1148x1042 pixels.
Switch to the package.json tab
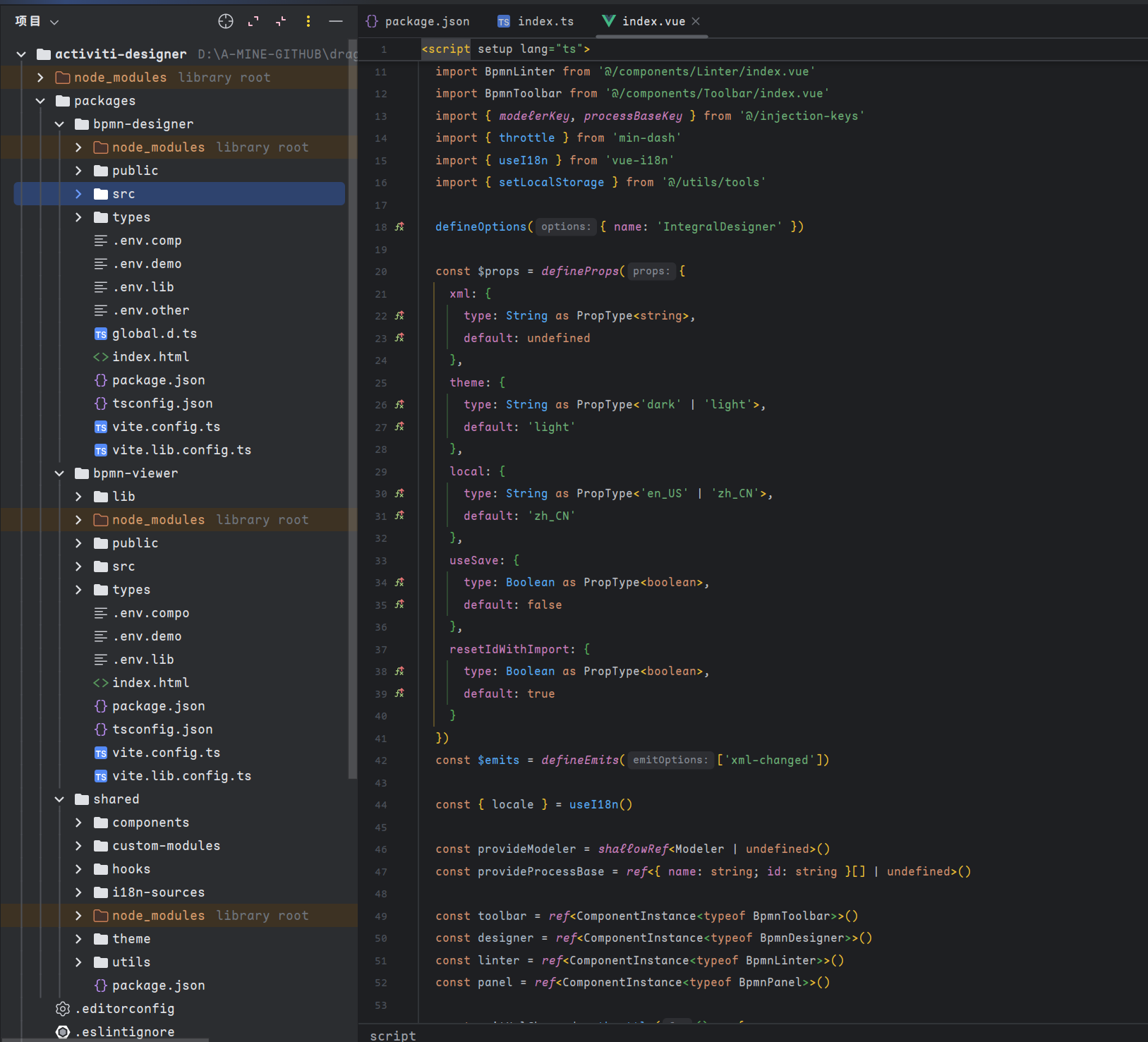click(x=418, y=21)
